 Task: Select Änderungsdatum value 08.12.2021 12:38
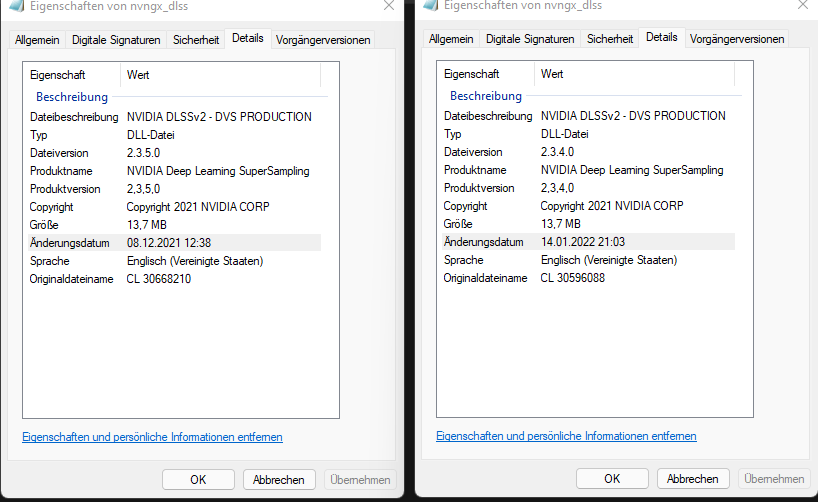point(169,243)
